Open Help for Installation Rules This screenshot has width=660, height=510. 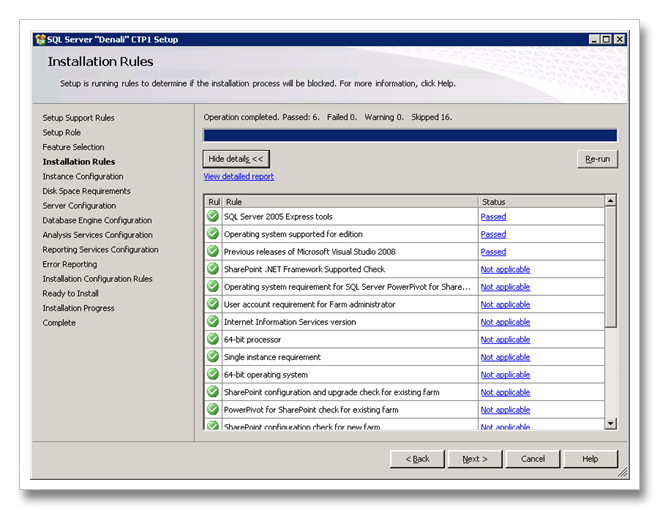[591, 459]
